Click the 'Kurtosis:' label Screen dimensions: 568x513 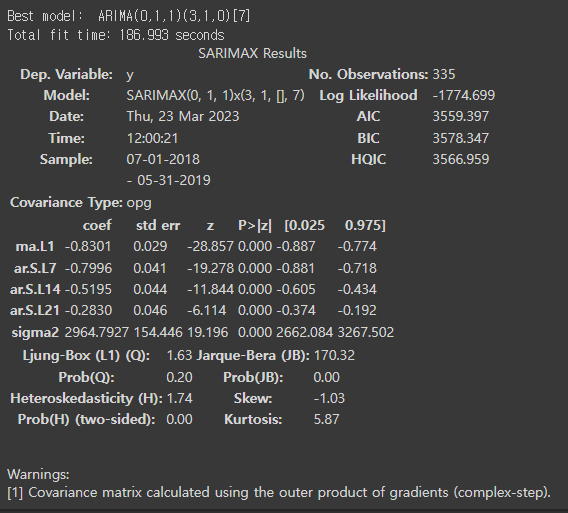tap(253, 420)
